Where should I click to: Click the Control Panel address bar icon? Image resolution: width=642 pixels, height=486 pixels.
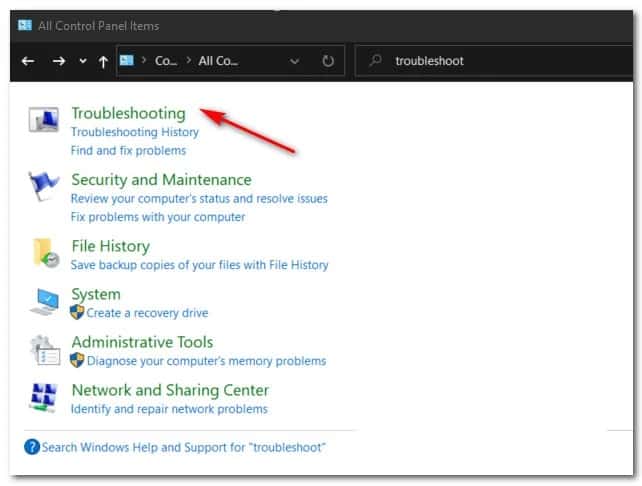(x=127, y=61)
